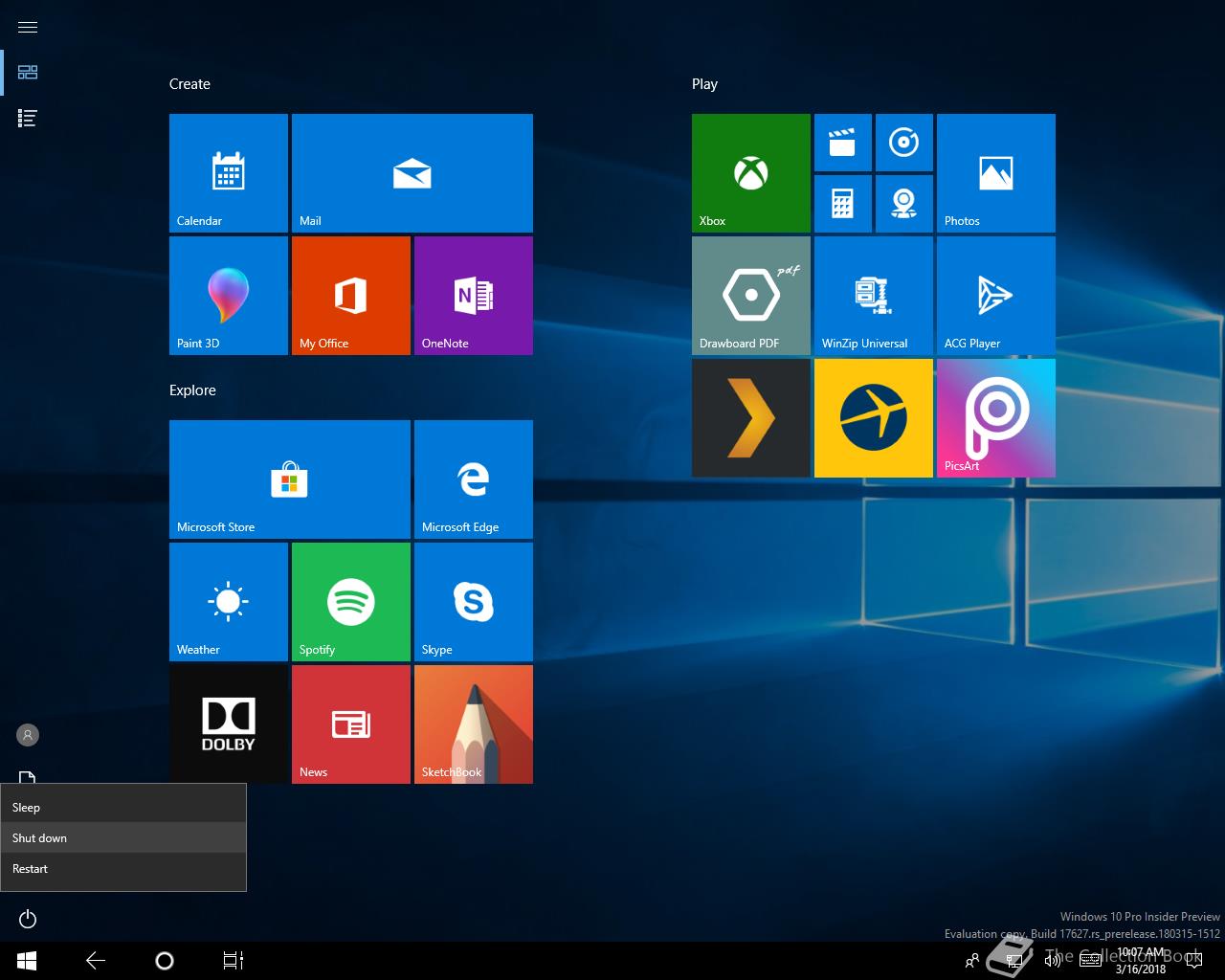Open the small Maps tile
The height and width of the screenshot is (980, 1225).
pyautogui.click(x=904, y=204)
